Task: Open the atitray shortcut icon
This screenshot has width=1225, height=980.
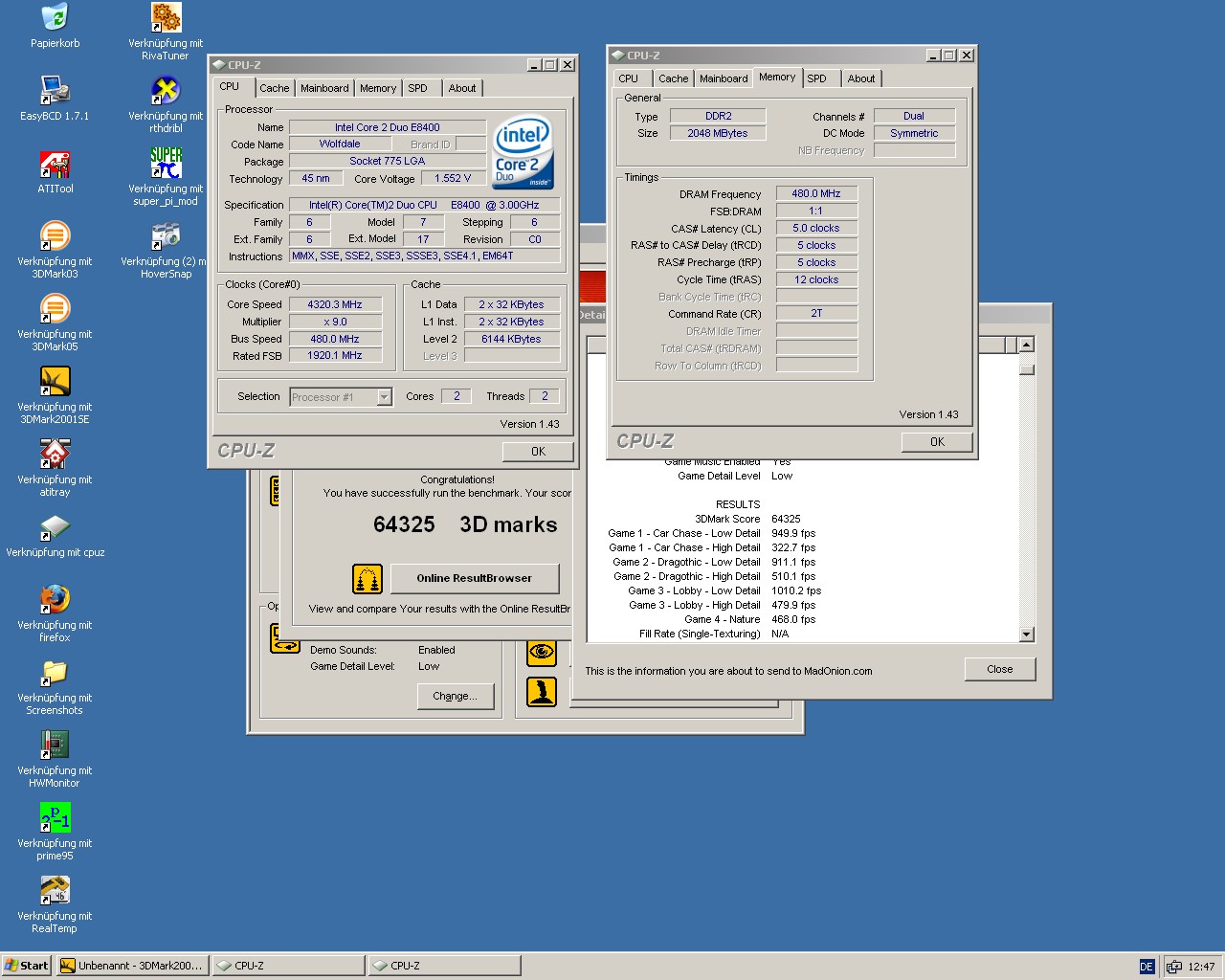Action: (55, 454)
